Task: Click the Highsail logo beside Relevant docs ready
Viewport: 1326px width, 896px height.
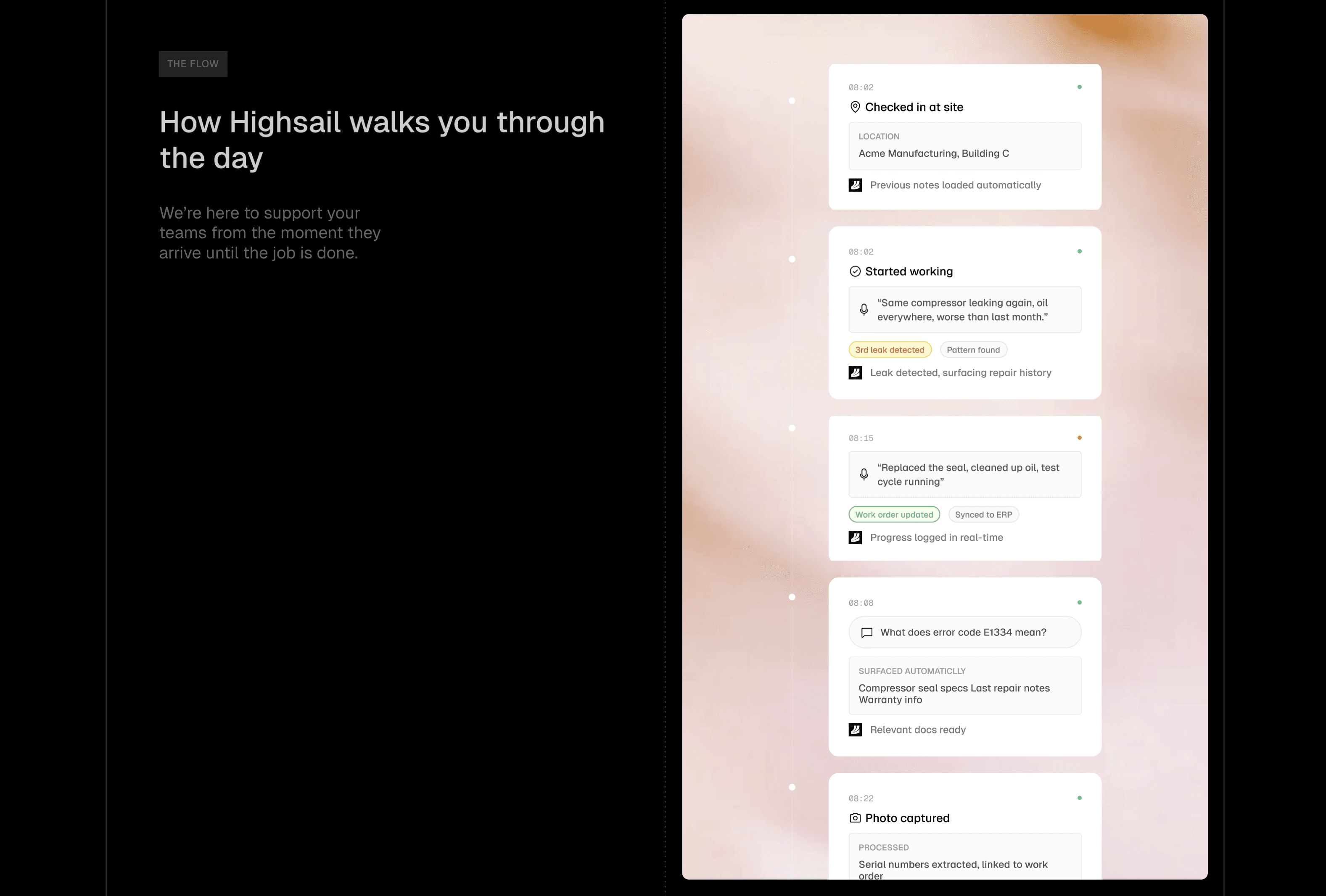Action: click(855, 730)
